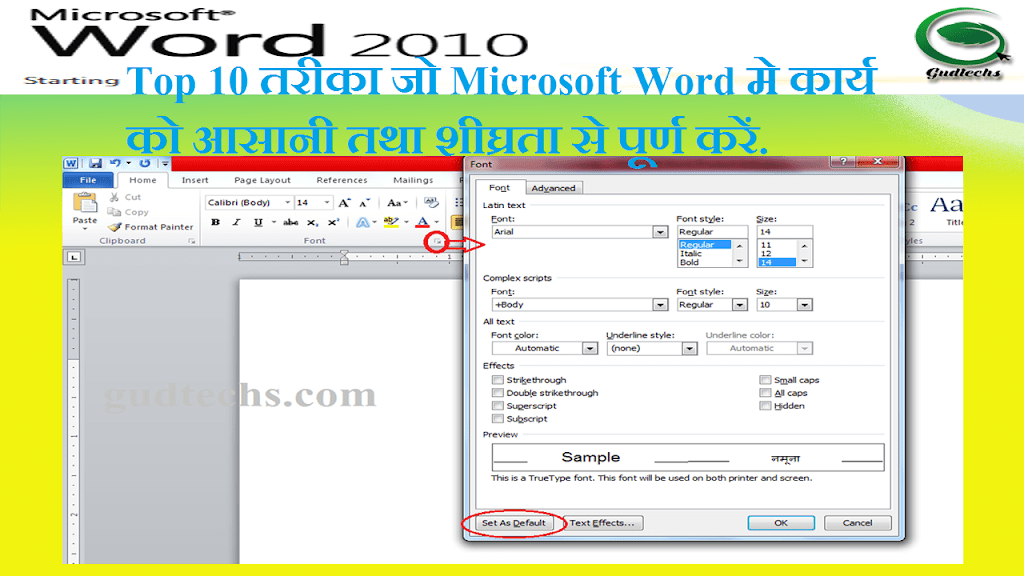Expand the Complex scripts Font dropdown +Body
Screen dimensions: 1024x576
pyautogui.click(x=660, y=304)
